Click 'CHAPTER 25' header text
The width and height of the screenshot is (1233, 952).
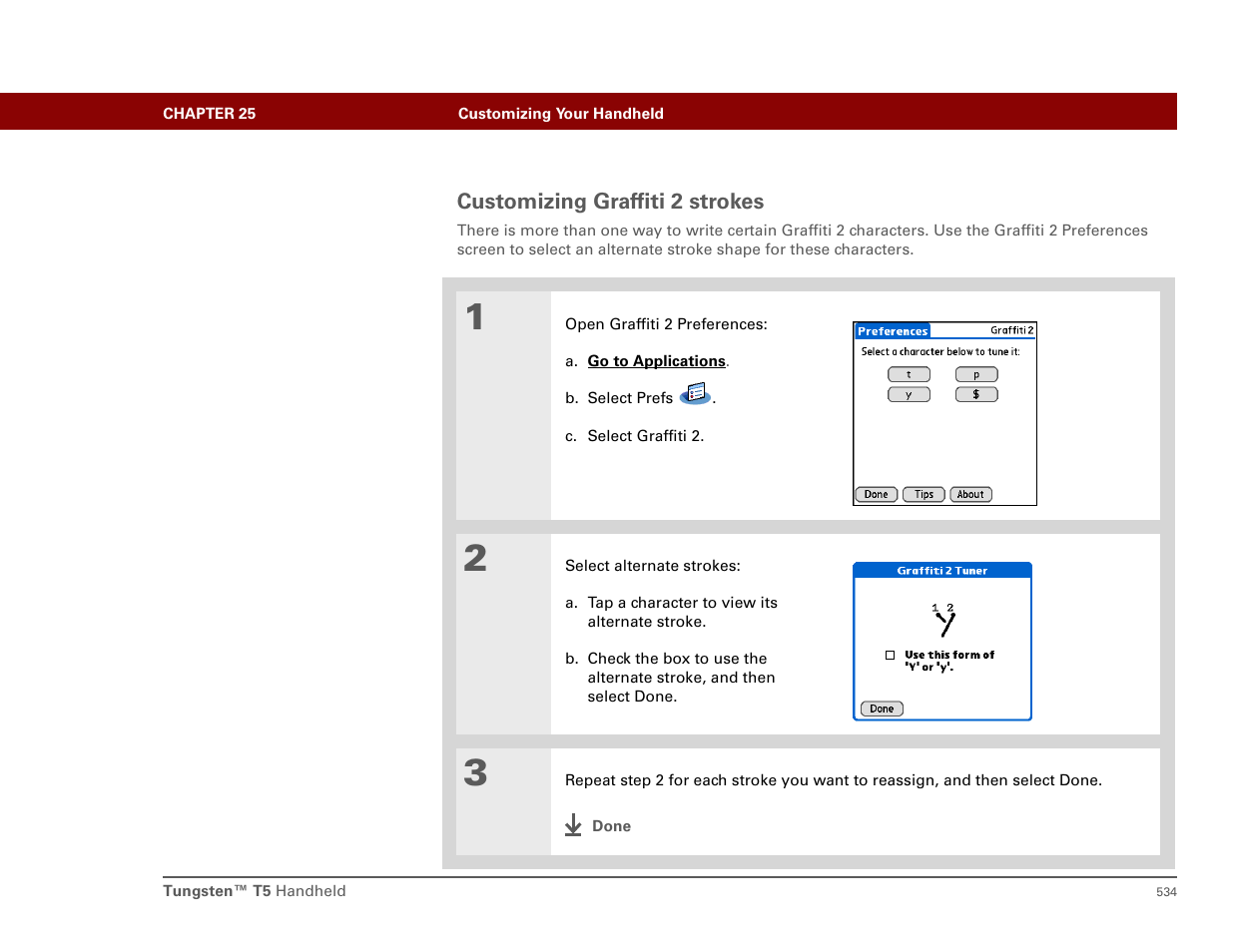click(x=209, y=114)
